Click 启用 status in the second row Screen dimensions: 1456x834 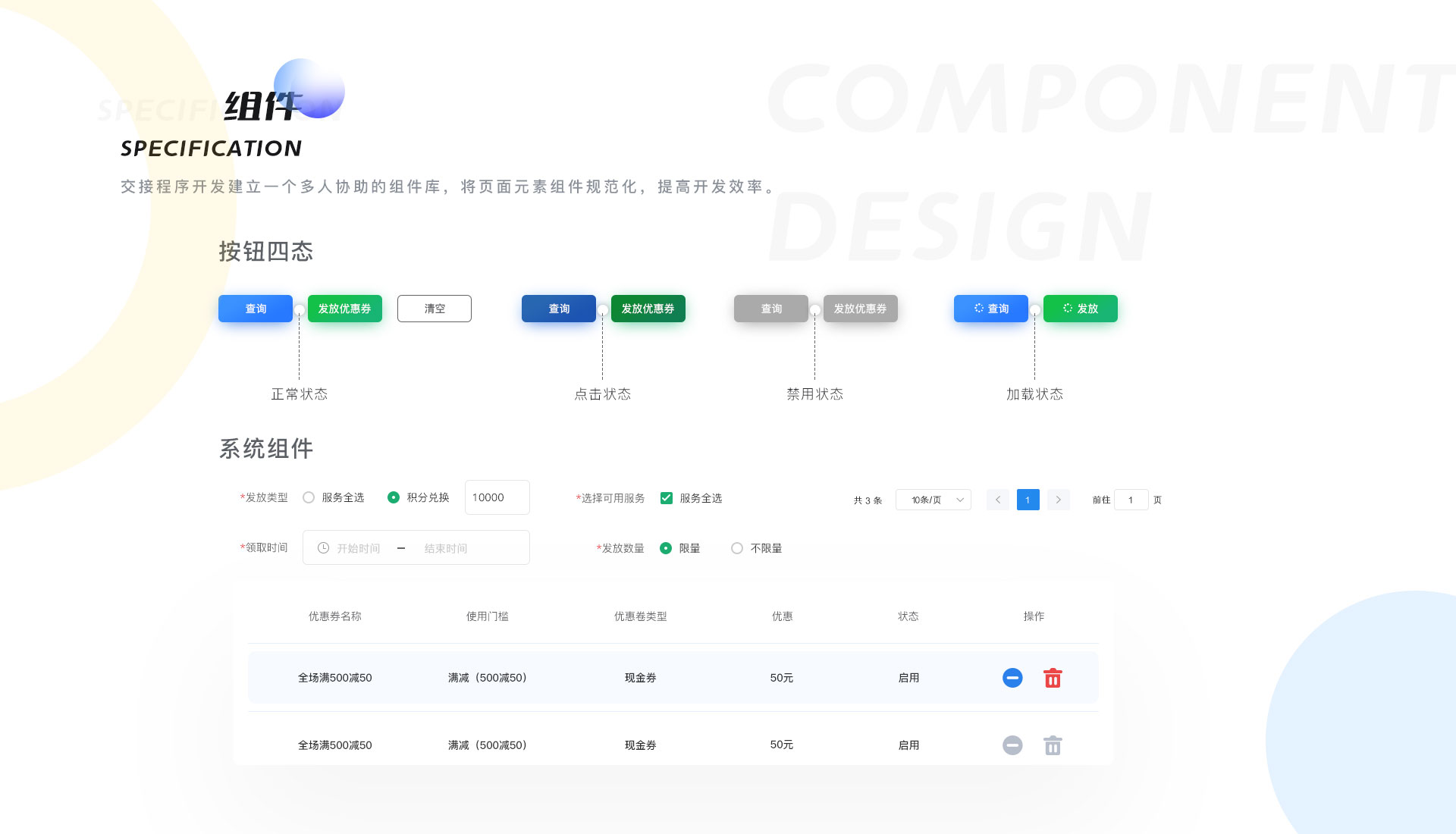908,745
